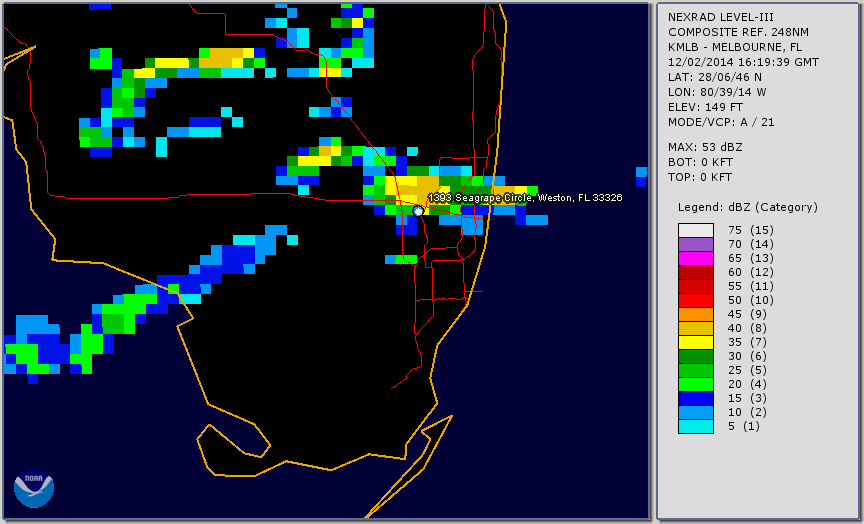The image size is (864, 524).
Task: Click the MAX: 53 dBZ text
Action: click(705, 147)
